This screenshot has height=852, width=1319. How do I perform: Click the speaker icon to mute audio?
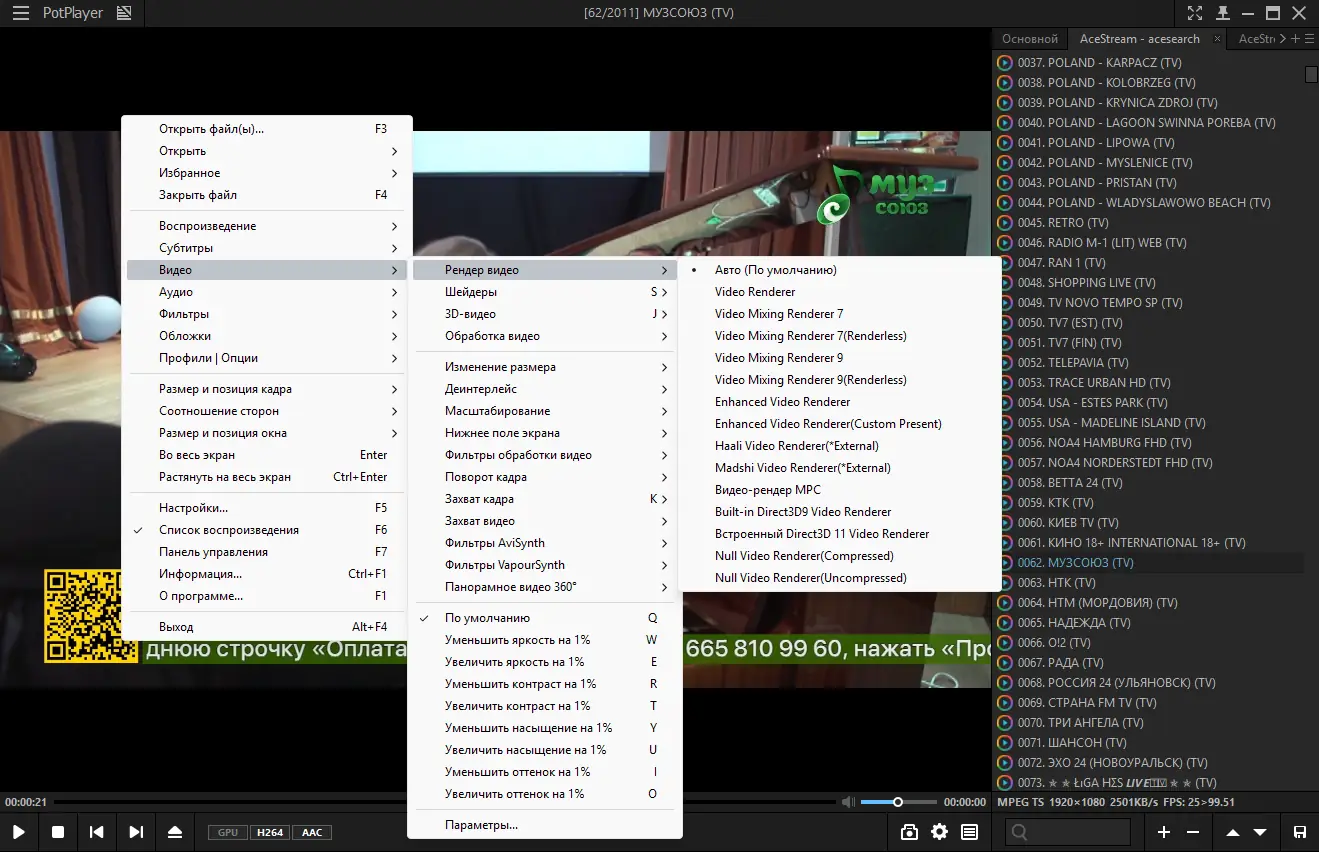(x=848, y=802)
